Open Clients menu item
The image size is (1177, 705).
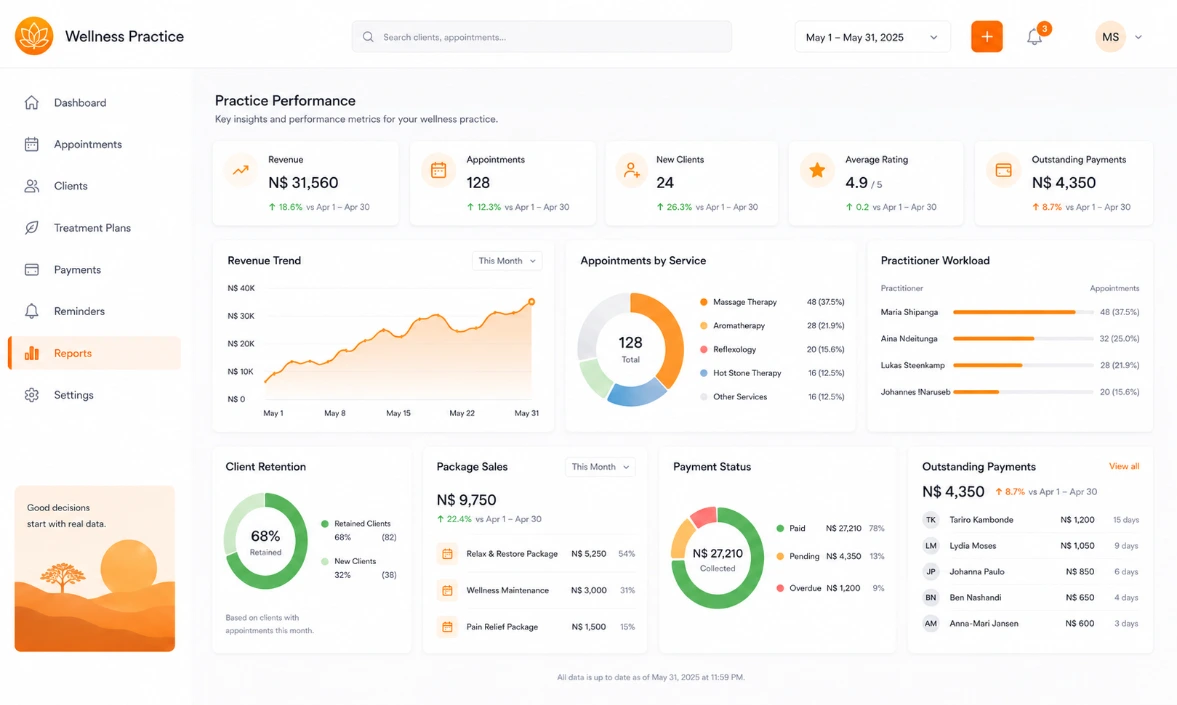tap(95, 186)
